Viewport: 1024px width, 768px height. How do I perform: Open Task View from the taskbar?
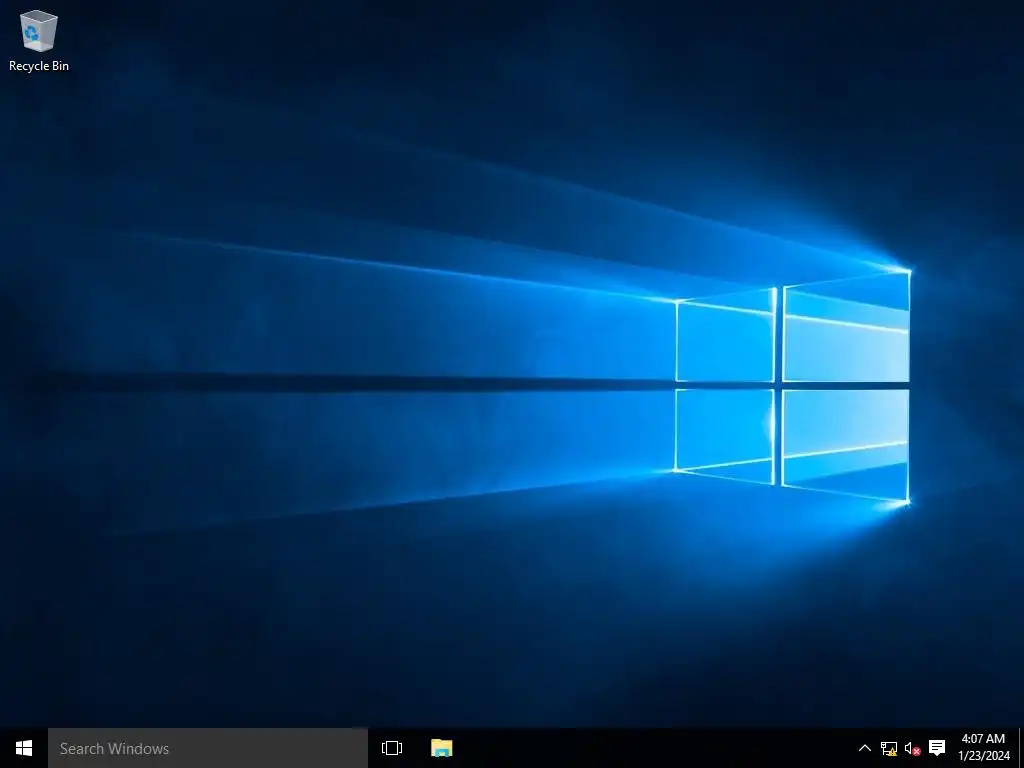click(392, 748)
